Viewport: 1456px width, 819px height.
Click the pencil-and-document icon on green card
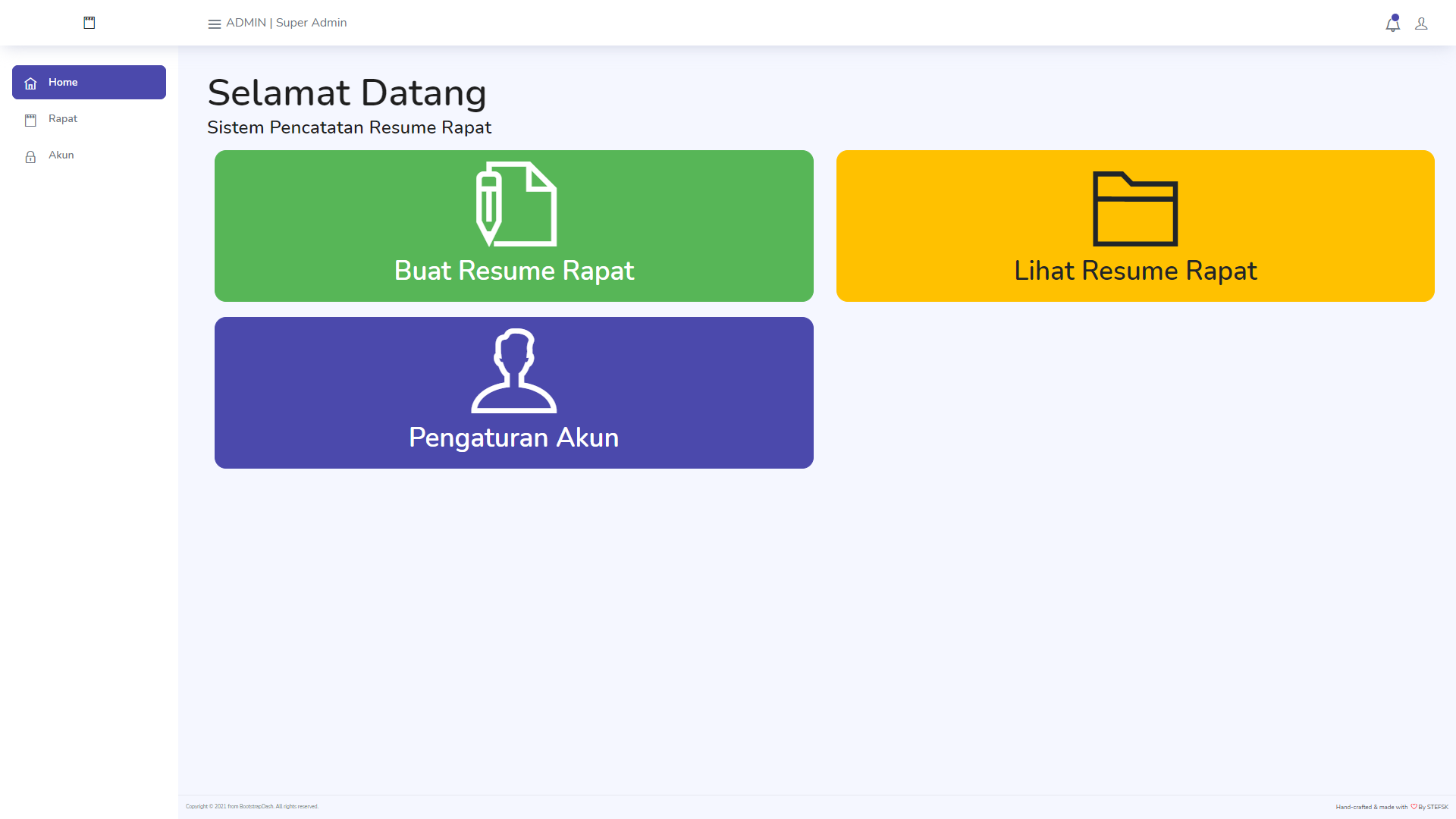(516, 204)
